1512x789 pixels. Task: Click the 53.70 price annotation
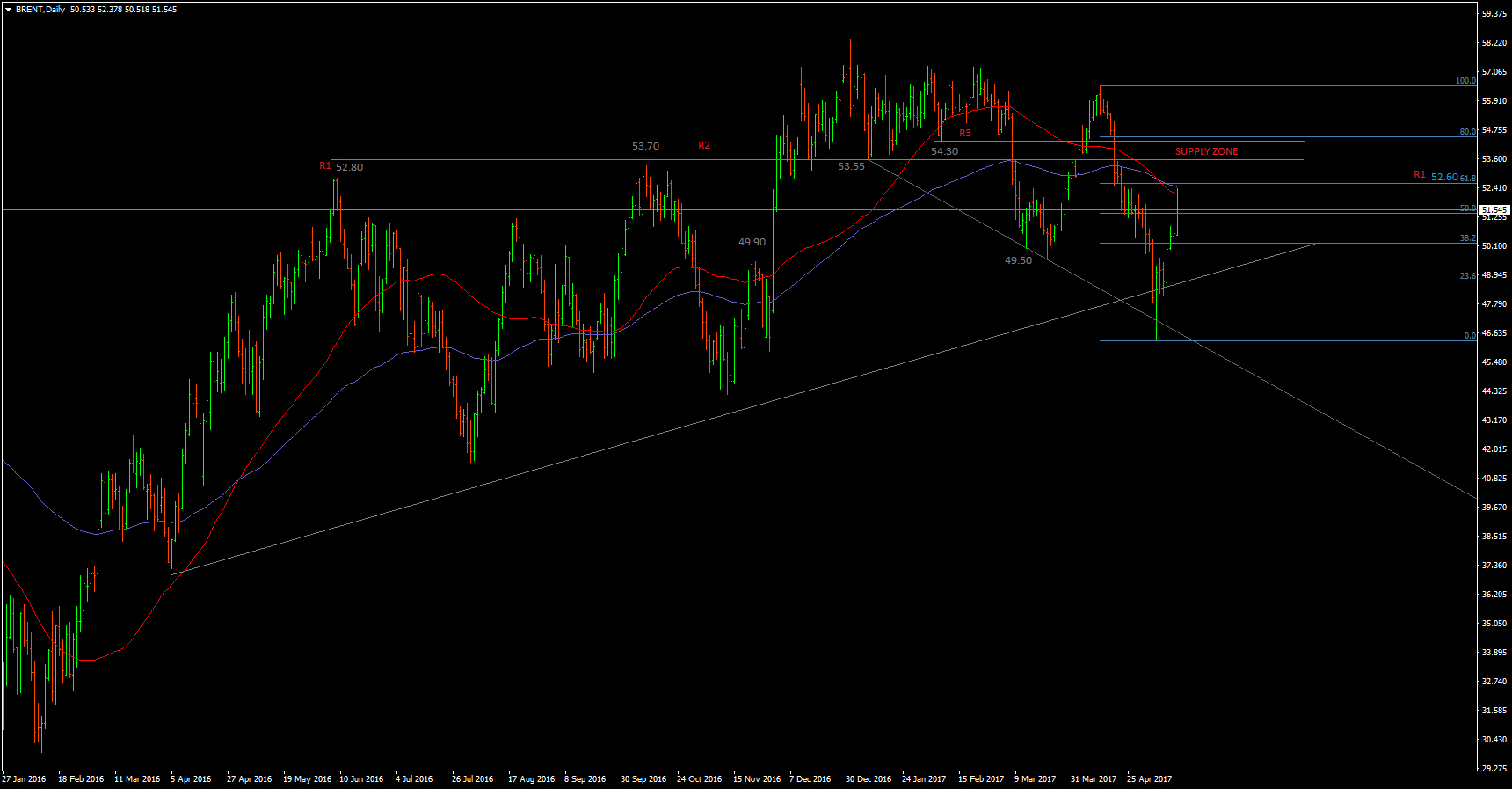pyautogui.click(x=645, y=146)
